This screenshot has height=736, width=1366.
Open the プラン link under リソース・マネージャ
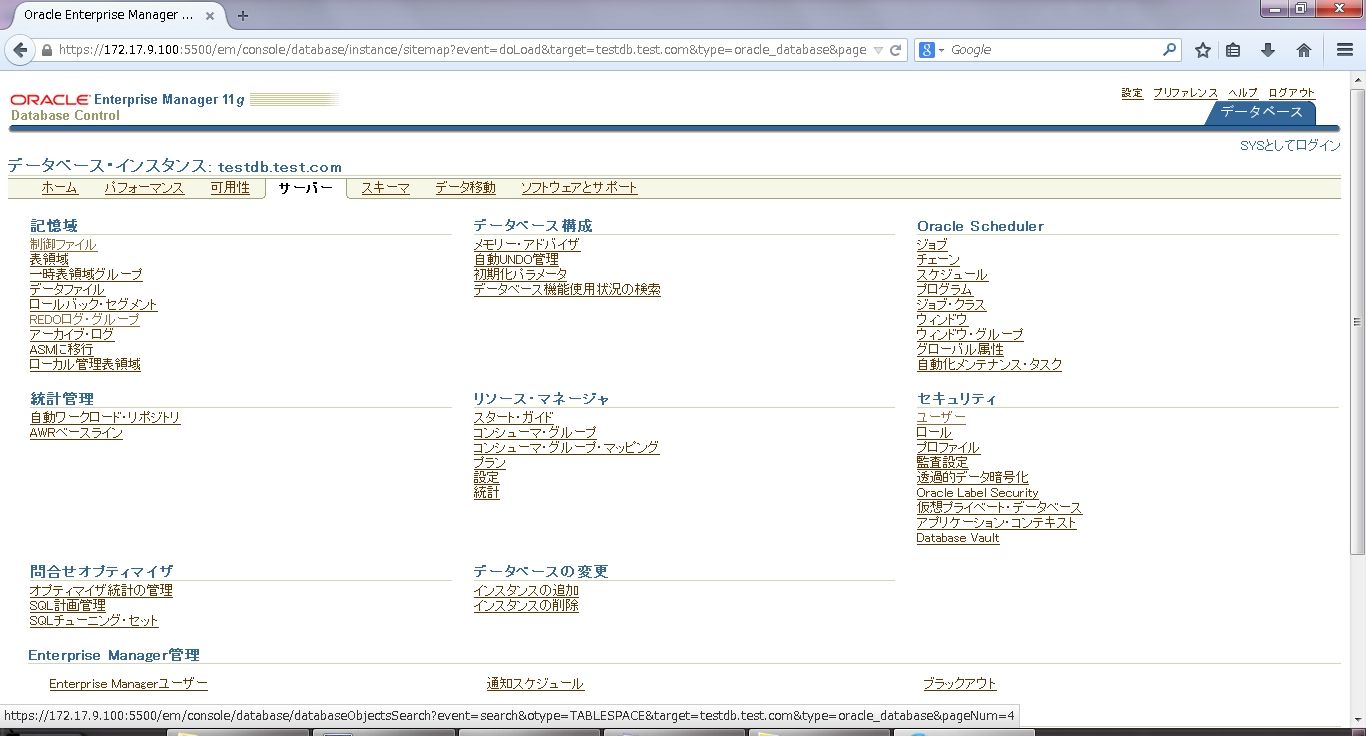click(490, 462)
